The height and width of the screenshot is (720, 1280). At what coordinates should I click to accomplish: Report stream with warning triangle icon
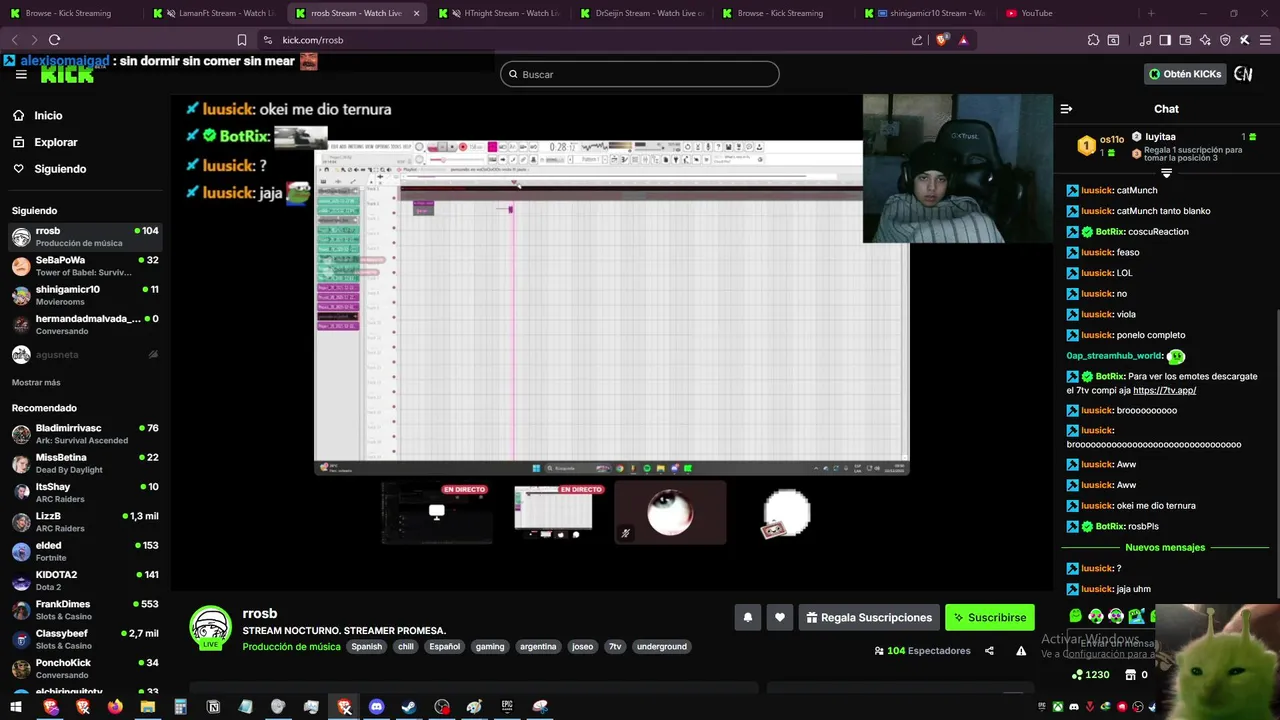(1021, 651)
